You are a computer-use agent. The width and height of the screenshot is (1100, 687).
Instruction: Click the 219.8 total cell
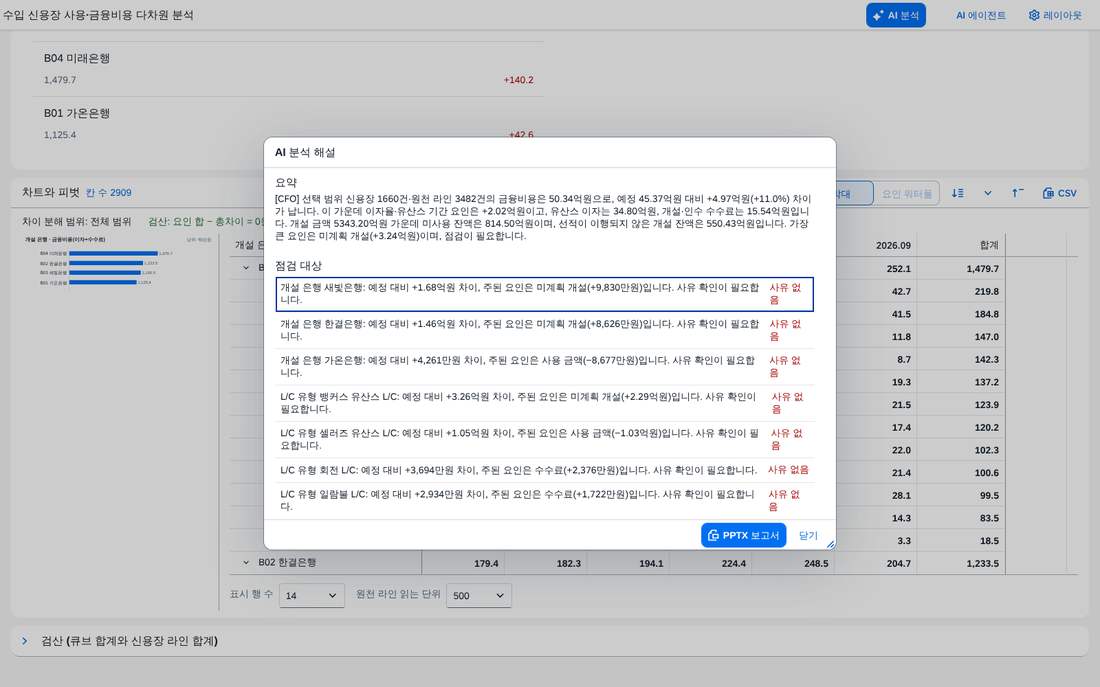tap(986, 291)
